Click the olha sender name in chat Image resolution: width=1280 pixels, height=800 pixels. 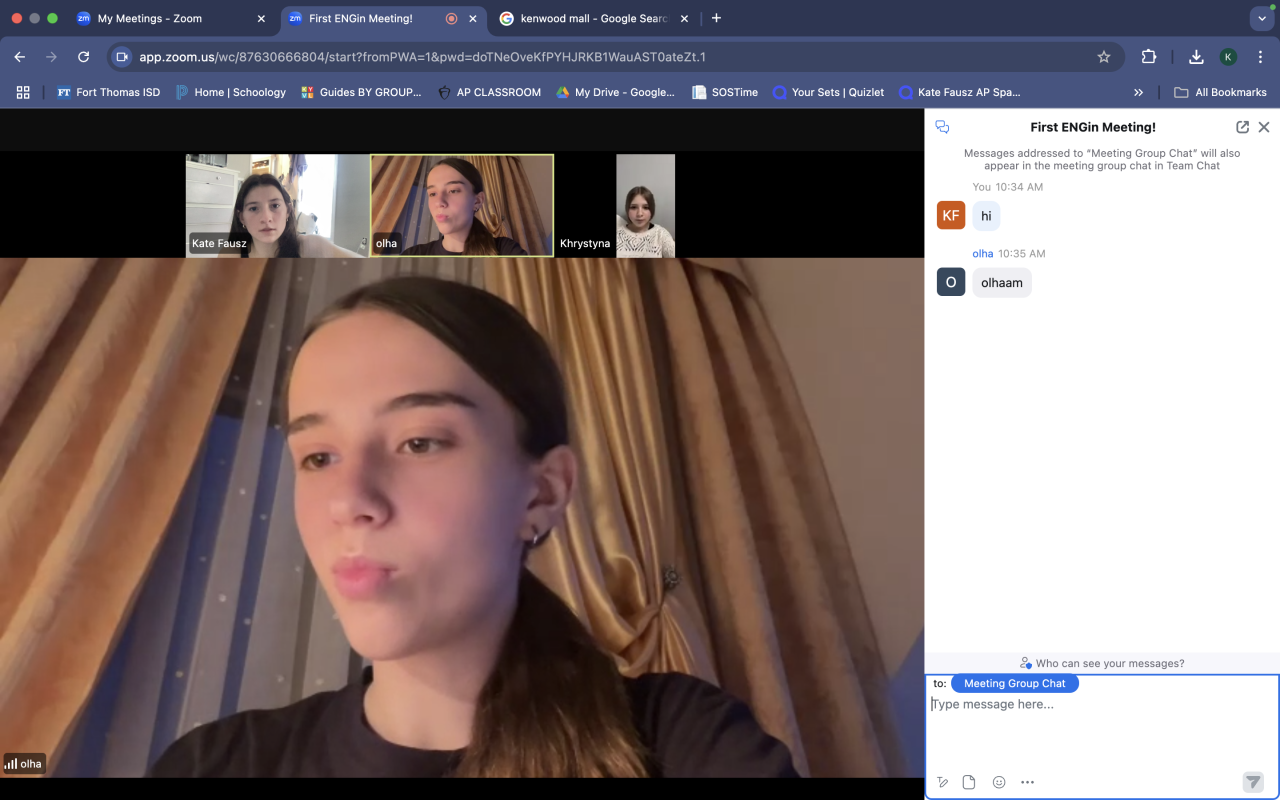(983, 254)
